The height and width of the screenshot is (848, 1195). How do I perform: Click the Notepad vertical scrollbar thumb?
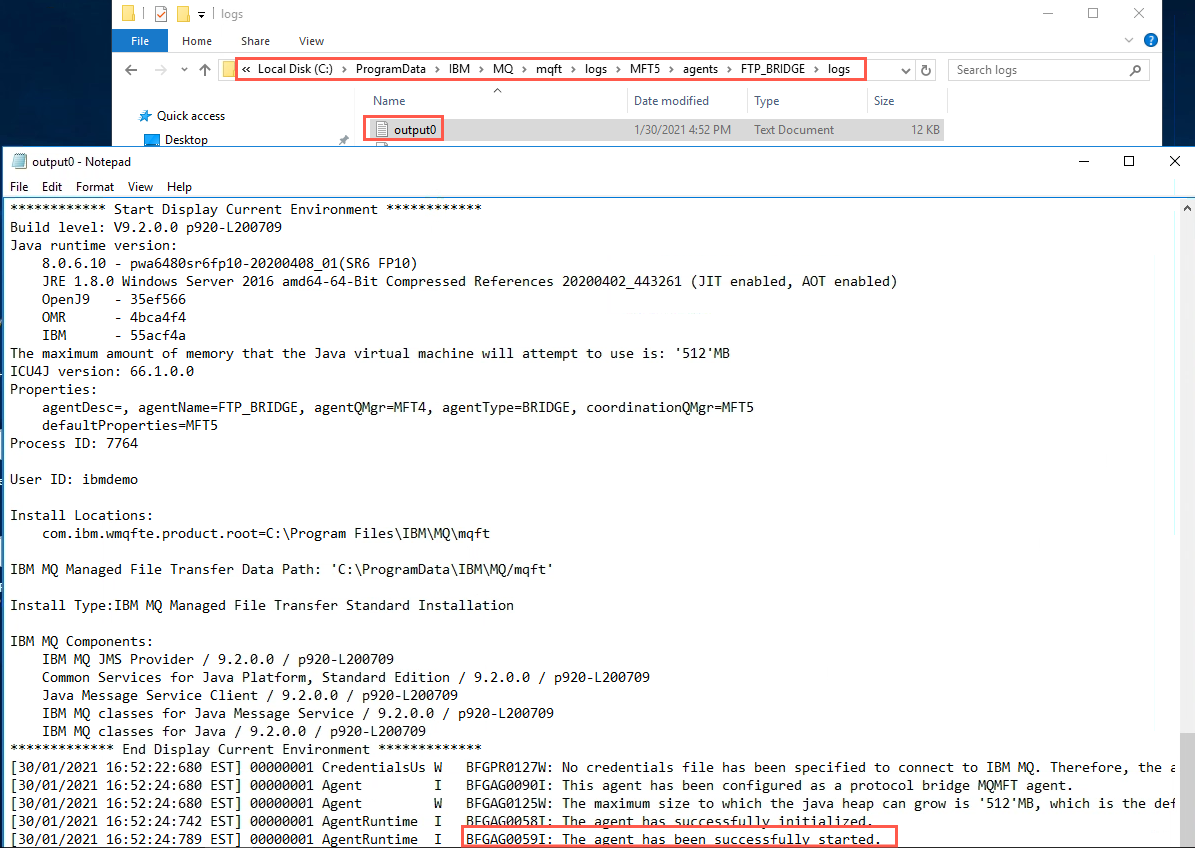[x=1187, y=789]
